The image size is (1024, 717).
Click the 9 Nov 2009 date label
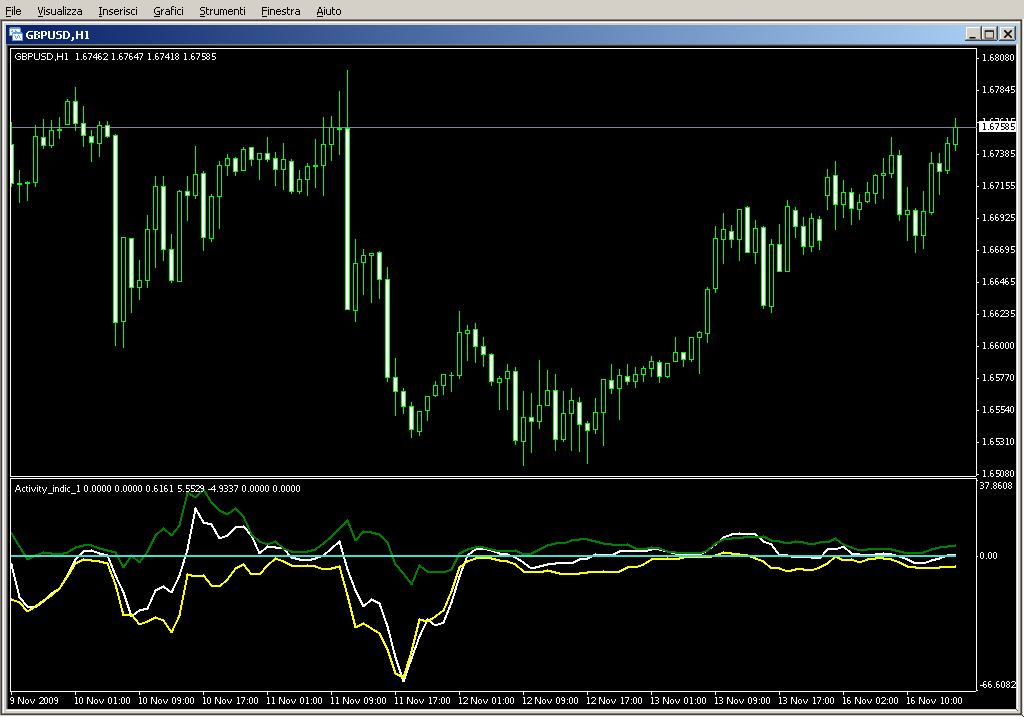(35, 701)
